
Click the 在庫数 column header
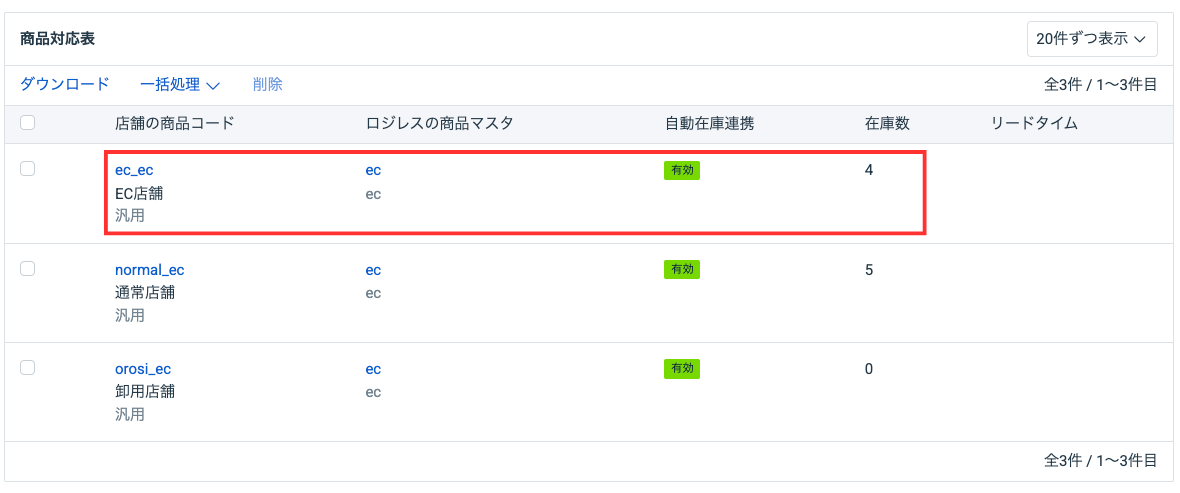[887, 124]
